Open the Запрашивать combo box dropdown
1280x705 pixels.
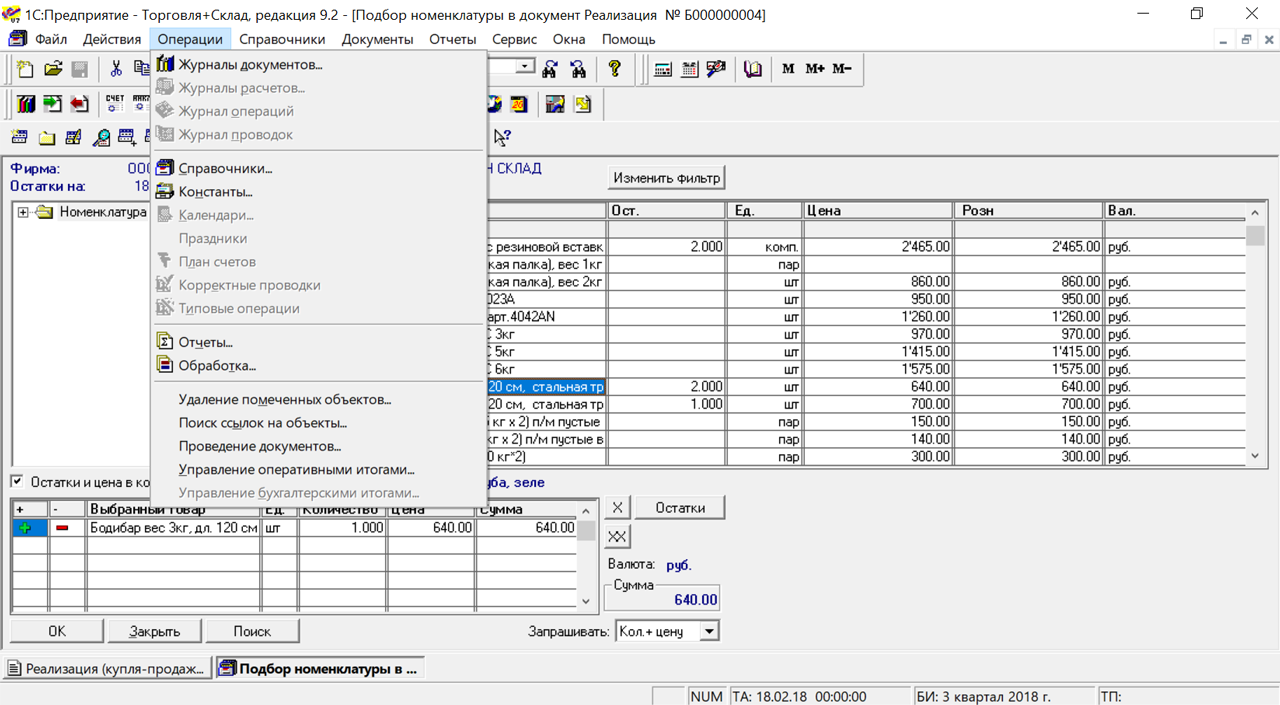tap(709, 632)
